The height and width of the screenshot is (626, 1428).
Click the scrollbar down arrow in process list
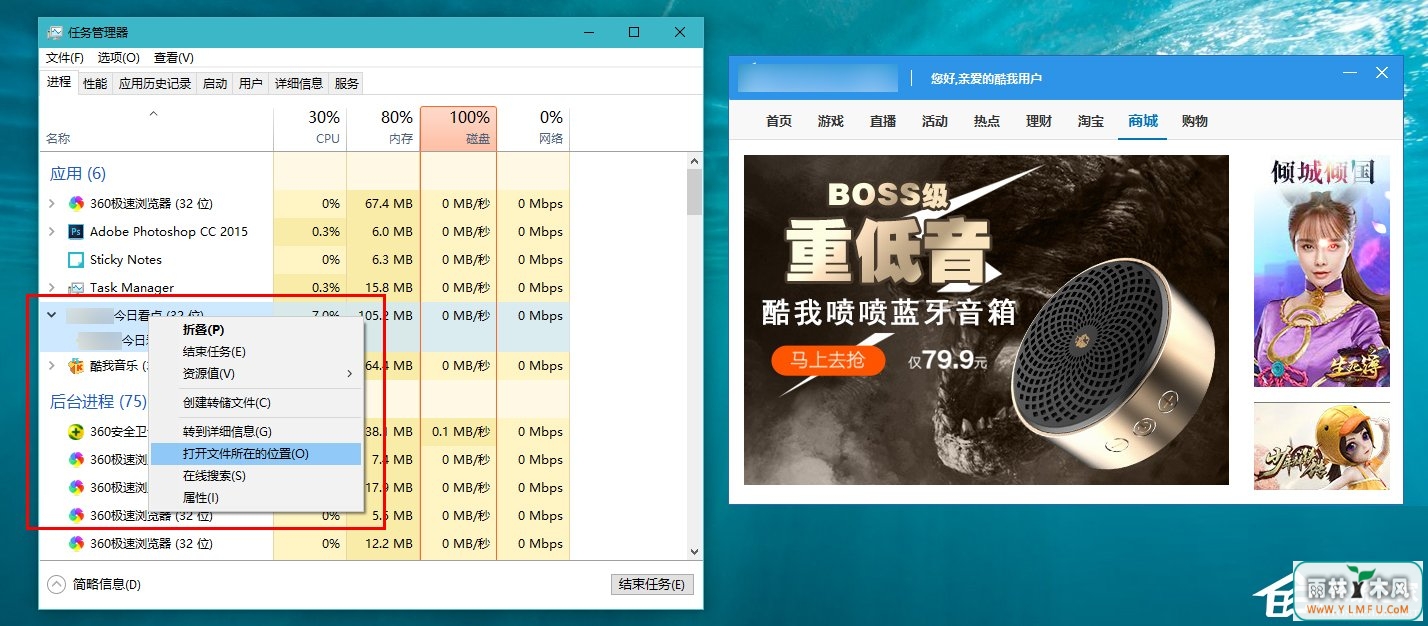(695, 551)
